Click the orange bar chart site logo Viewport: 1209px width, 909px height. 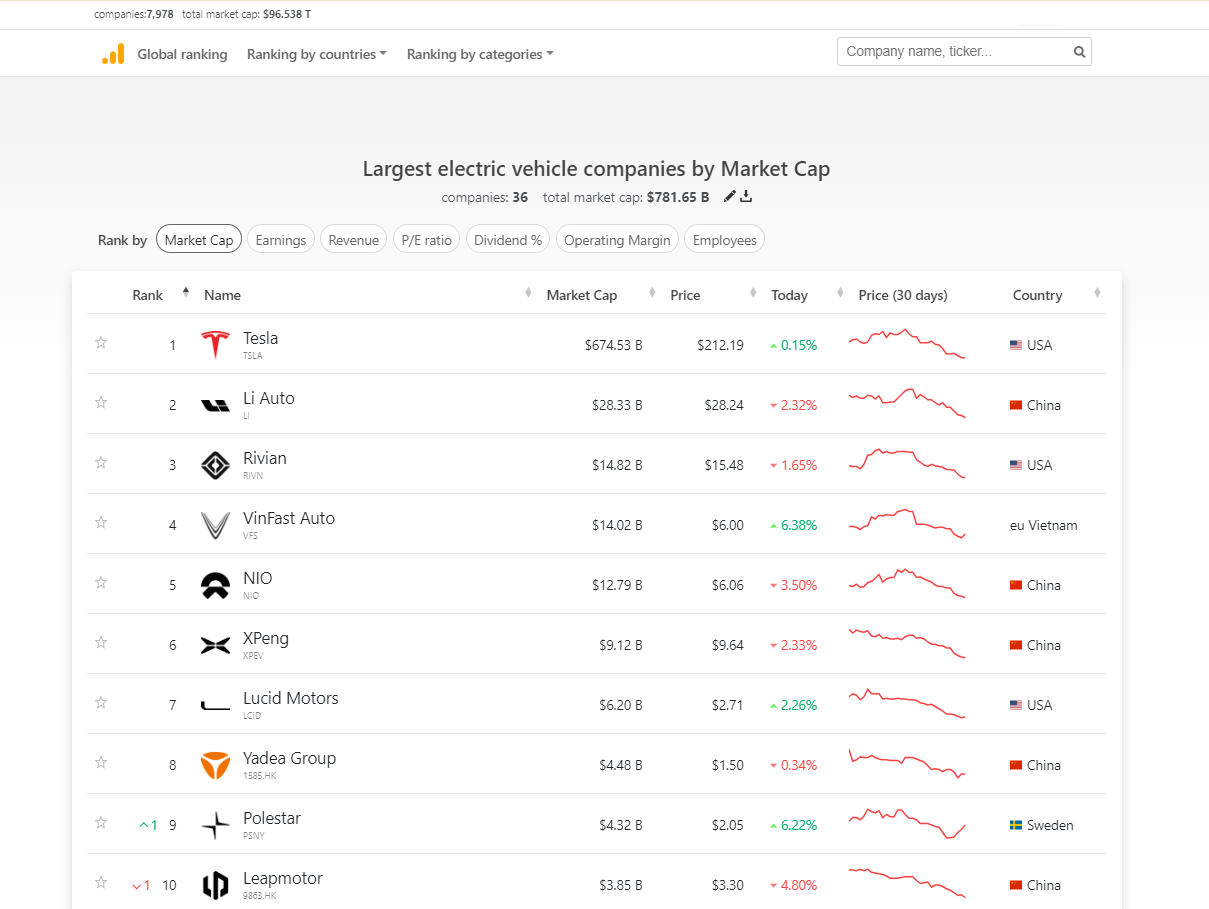point(113,54)
